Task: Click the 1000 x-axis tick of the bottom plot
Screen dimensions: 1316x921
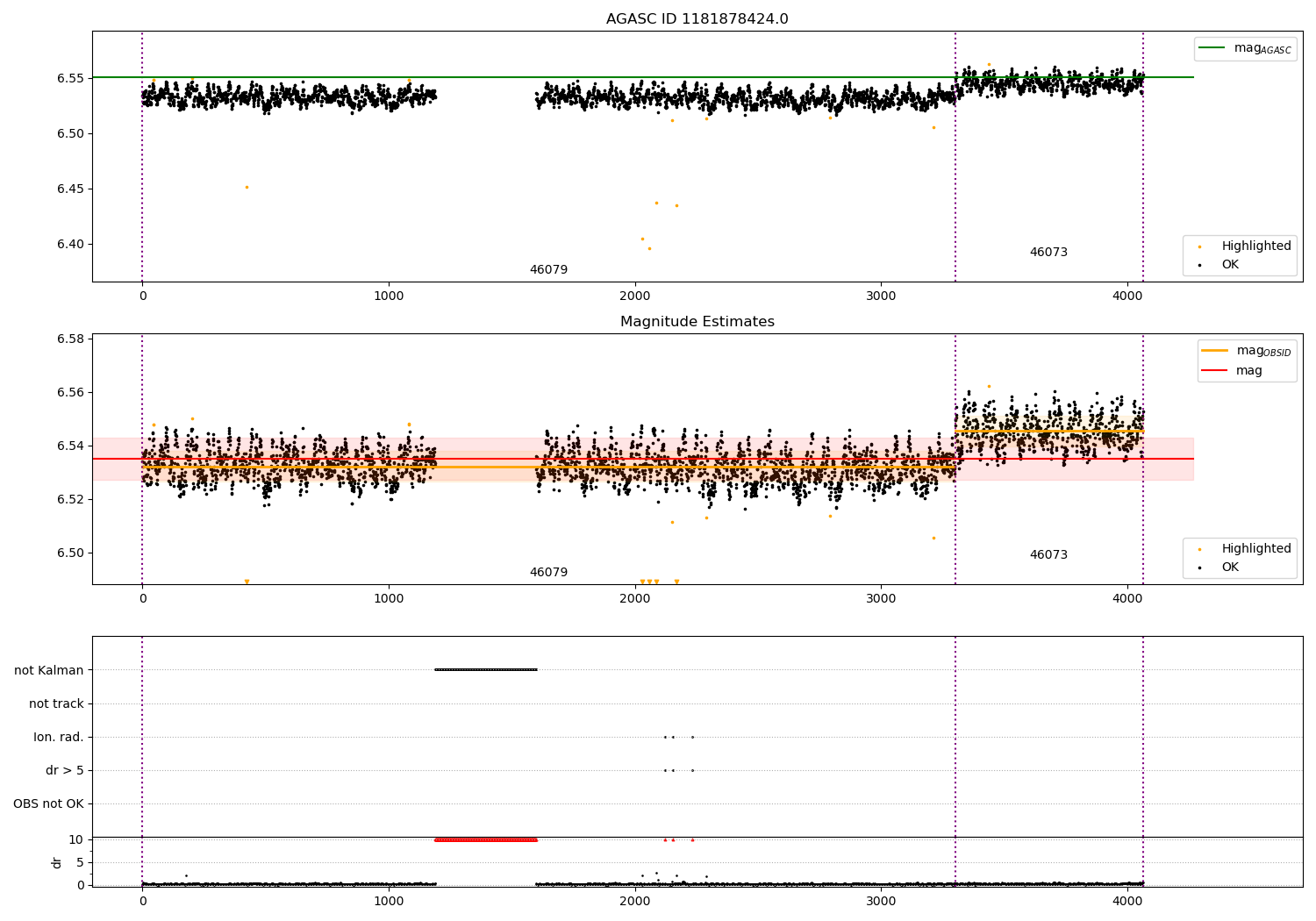Action: click(389, 901)
